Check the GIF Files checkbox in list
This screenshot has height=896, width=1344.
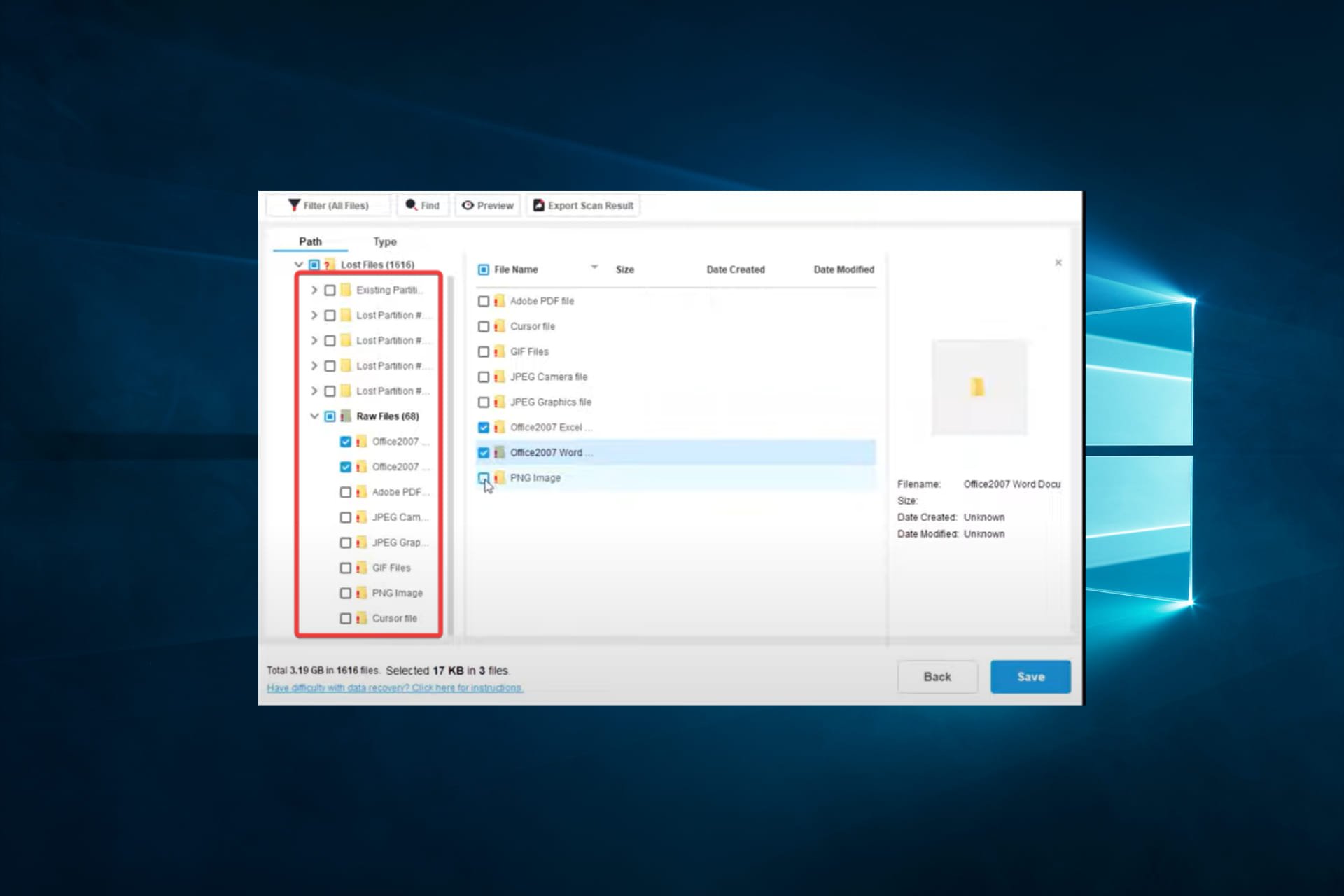coord(484,351)
